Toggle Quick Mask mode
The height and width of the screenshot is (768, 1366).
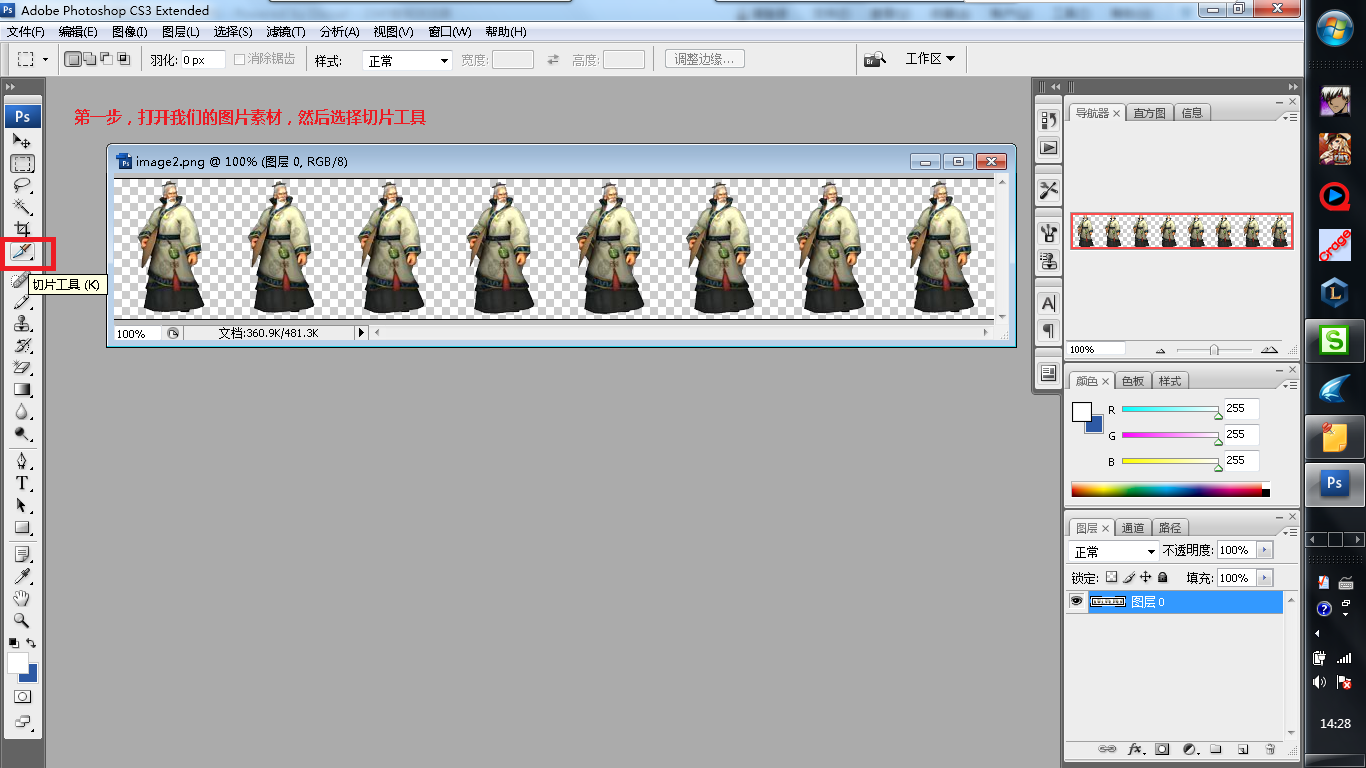[22, 696]
